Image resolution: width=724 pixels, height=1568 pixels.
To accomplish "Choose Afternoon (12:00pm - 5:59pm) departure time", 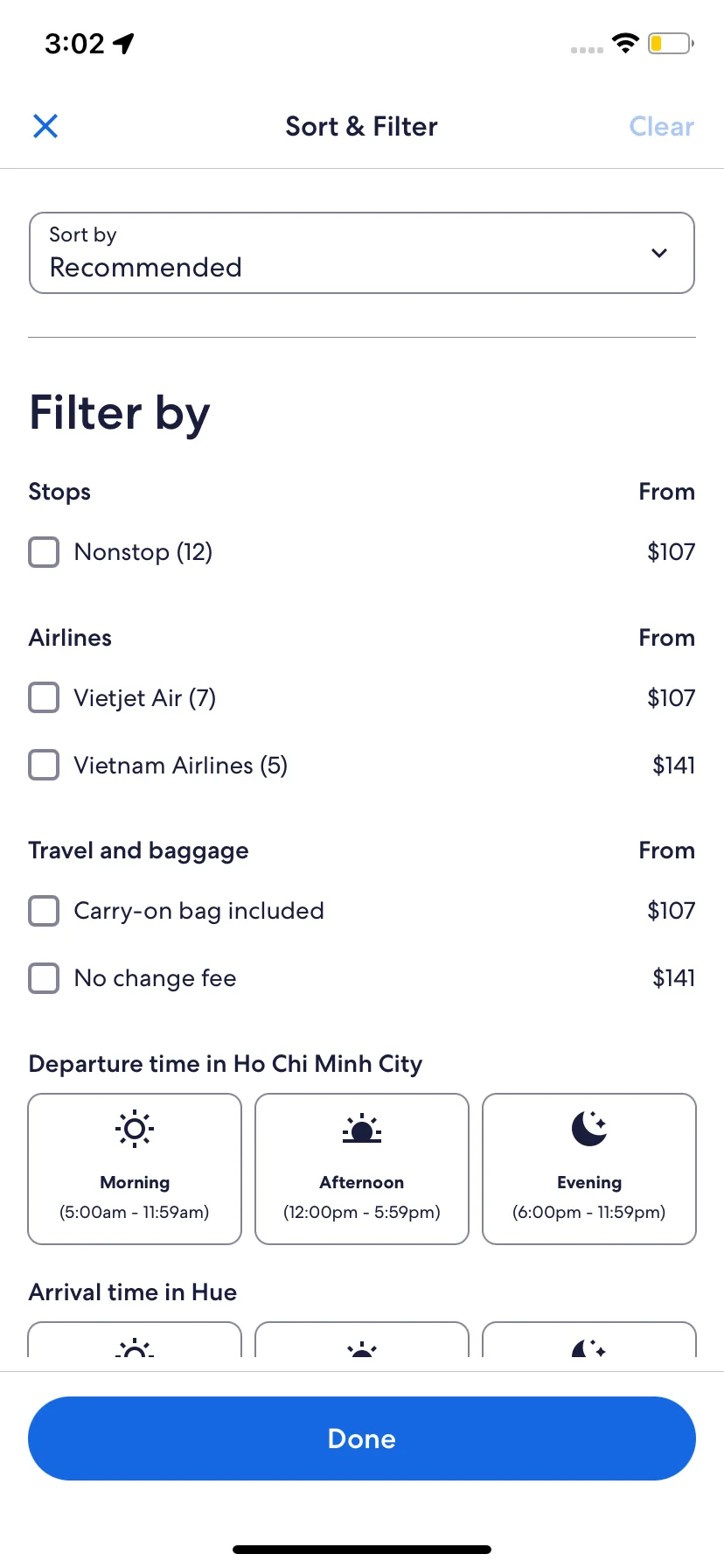I will (362, 1169).
